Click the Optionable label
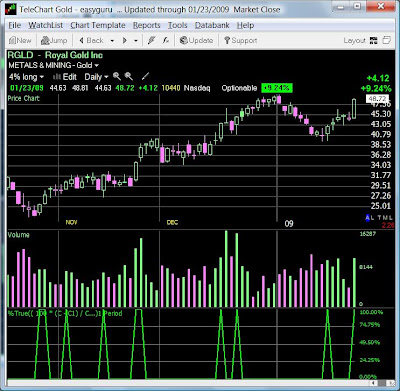400x391 pixels. (x=239, y=88)
